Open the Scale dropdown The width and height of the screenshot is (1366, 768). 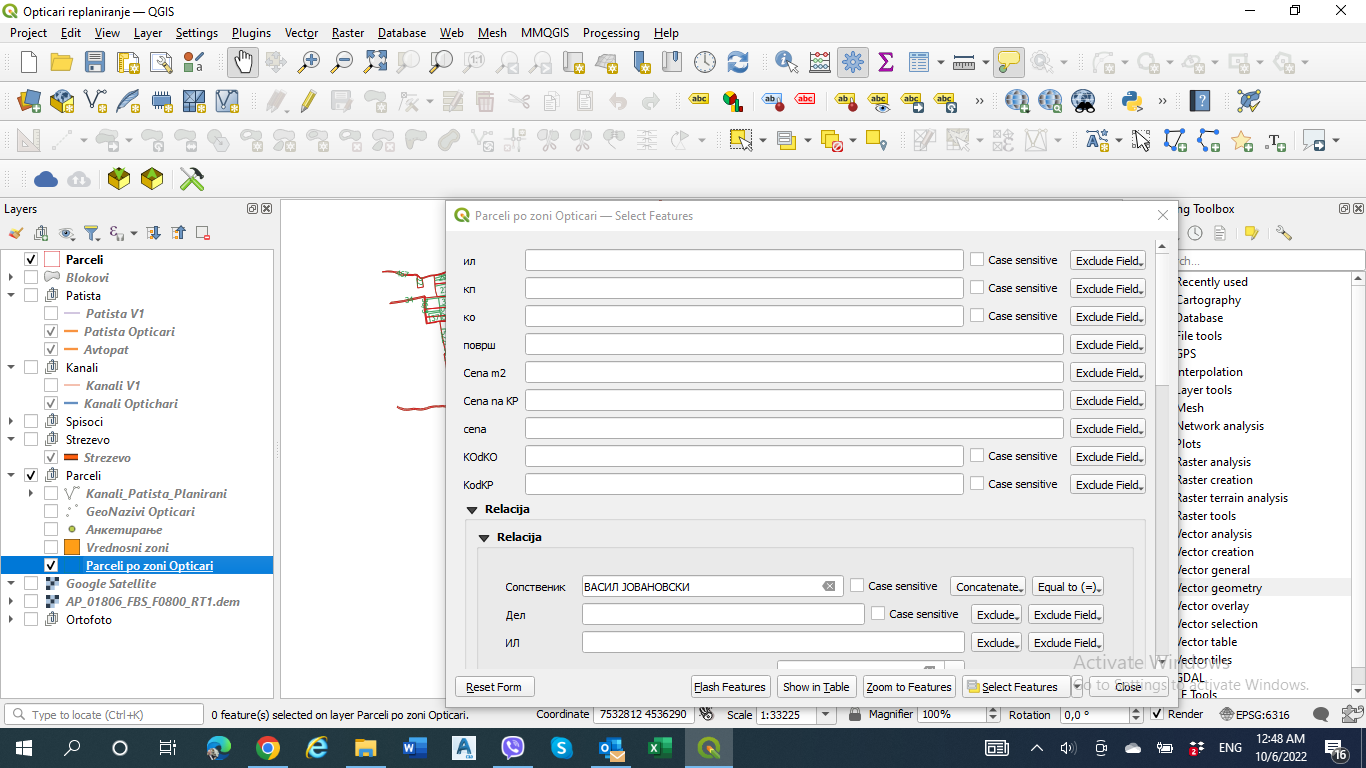click(826, 714)
